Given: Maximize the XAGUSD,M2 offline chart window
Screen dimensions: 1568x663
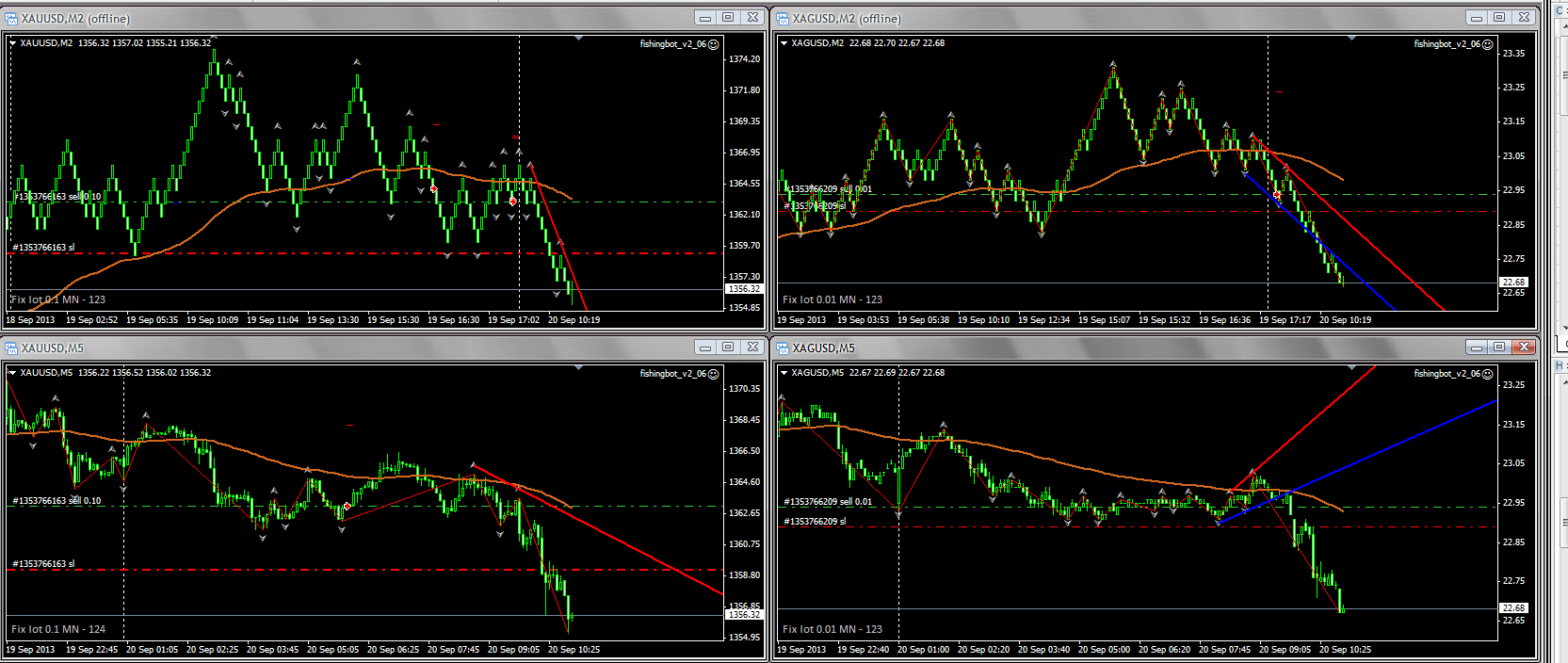Looking at the screenshot, I should (1499, 17).
